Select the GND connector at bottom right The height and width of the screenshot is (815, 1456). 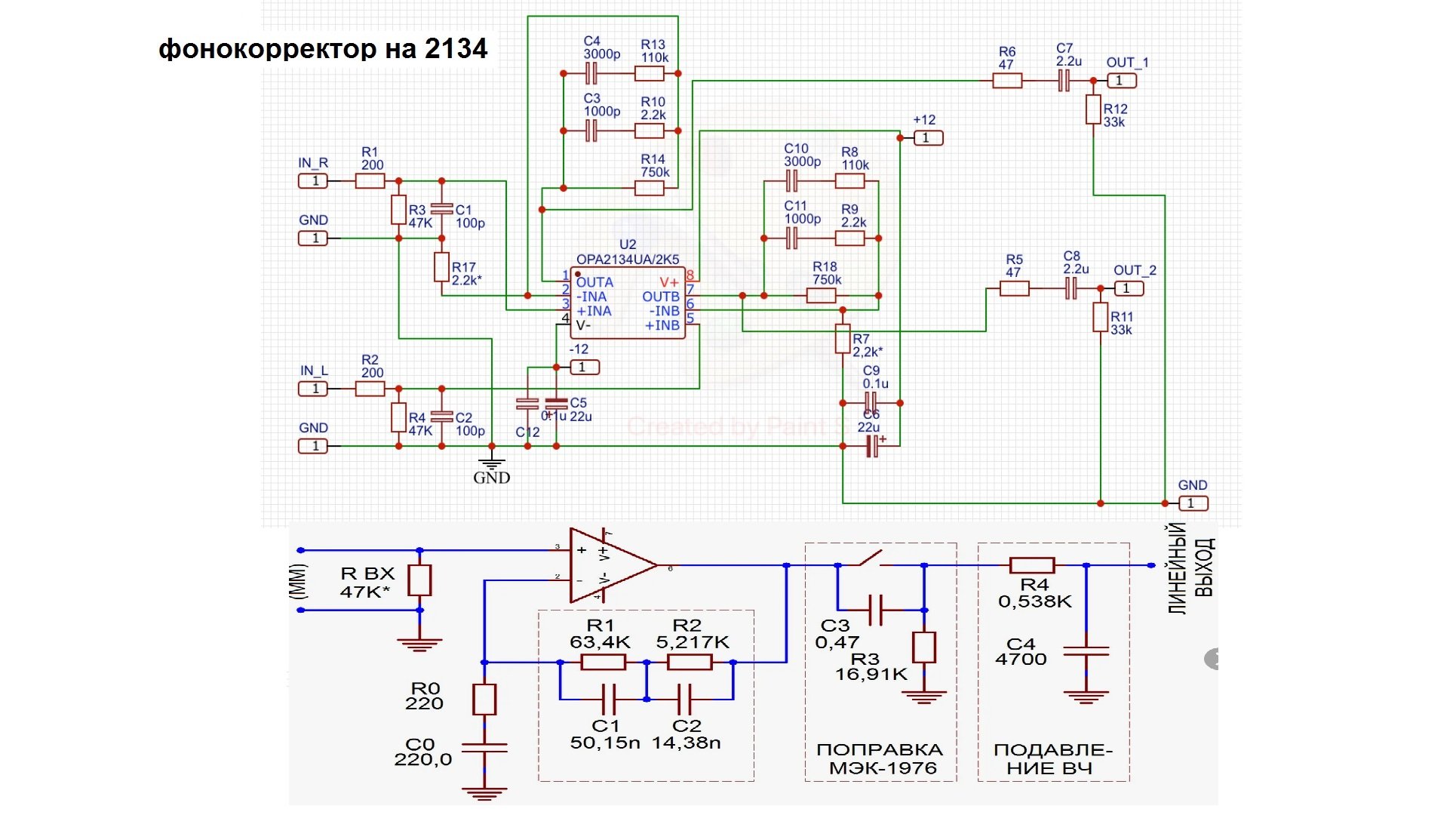(x=1193, y=503)
